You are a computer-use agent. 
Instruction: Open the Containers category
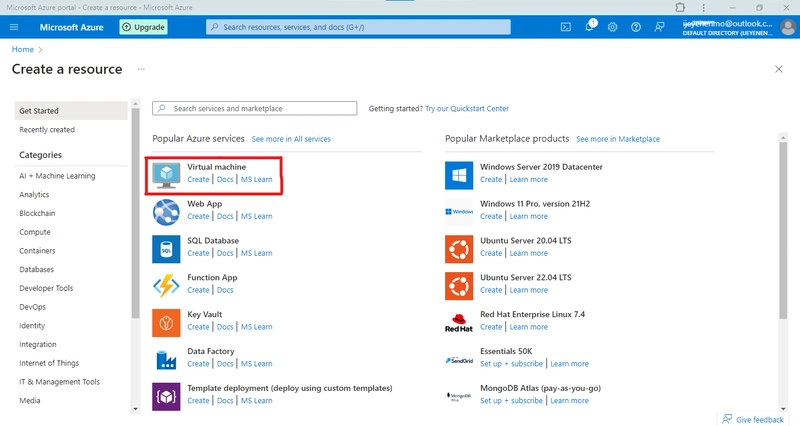pyautogui.click(x=37, y=250)
